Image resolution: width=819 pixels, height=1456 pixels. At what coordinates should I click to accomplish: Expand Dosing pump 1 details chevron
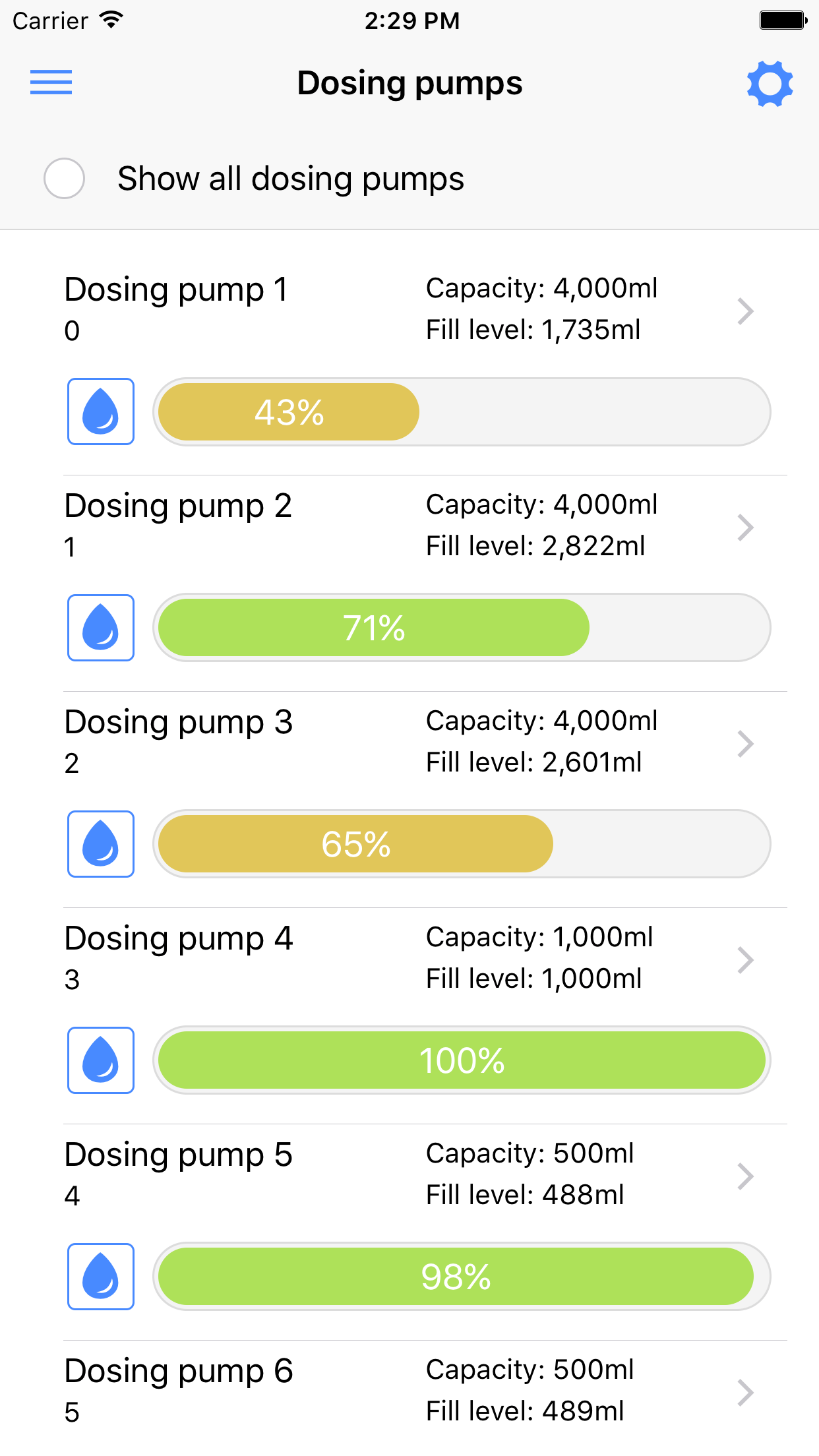coord(745,311)
